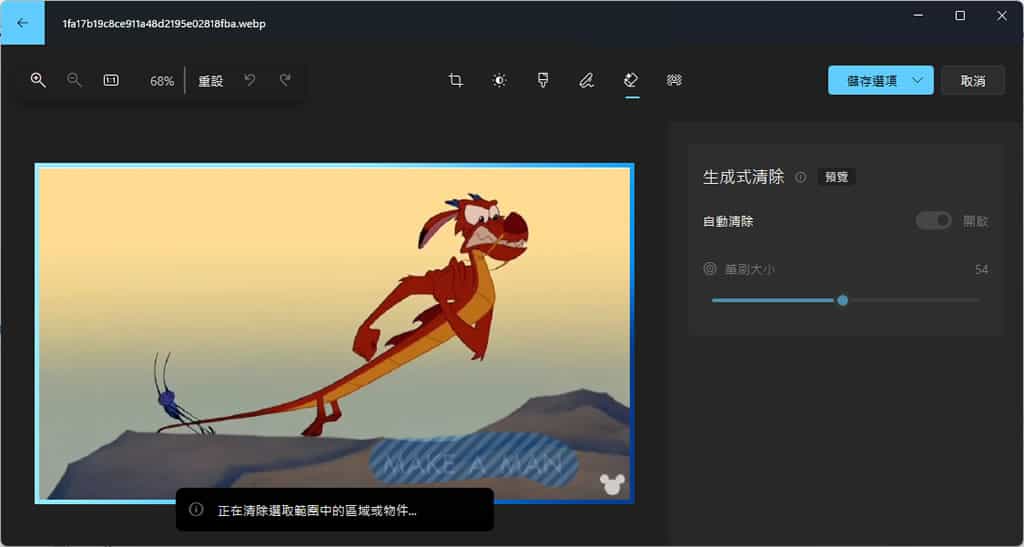Click the info icon in the status toast
Viewport: 1024px width, 547px height.
196,509
